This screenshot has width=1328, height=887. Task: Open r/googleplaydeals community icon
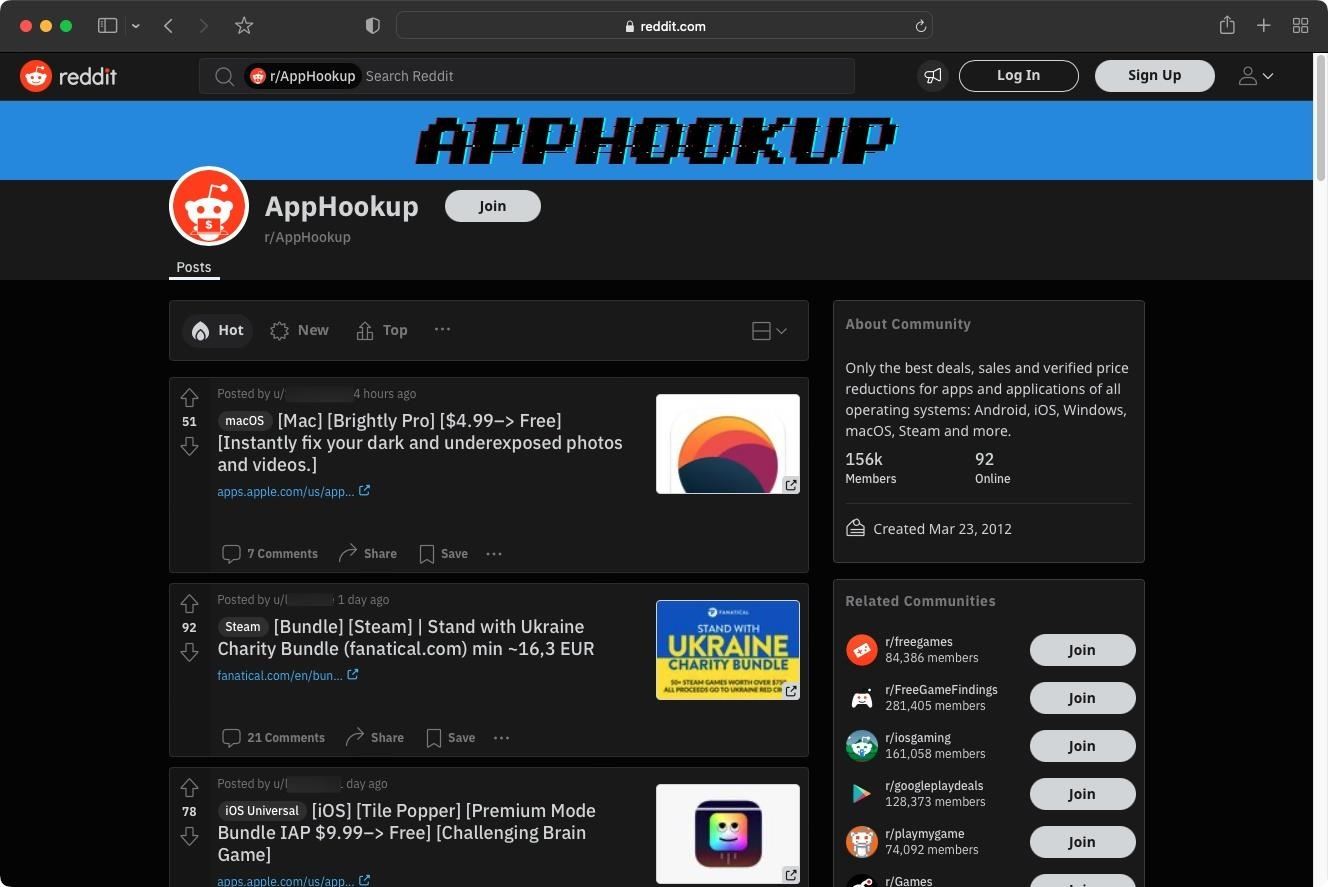point(861,794)
